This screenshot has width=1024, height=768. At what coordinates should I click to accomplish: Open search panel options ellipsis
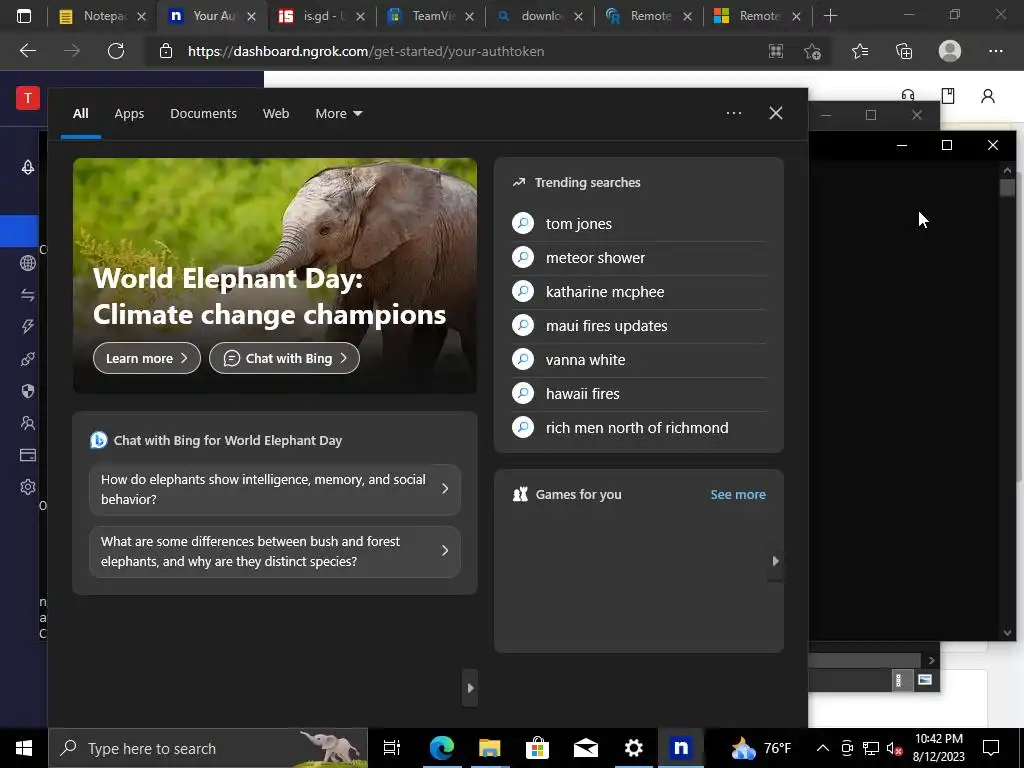(x=733, y=113)
